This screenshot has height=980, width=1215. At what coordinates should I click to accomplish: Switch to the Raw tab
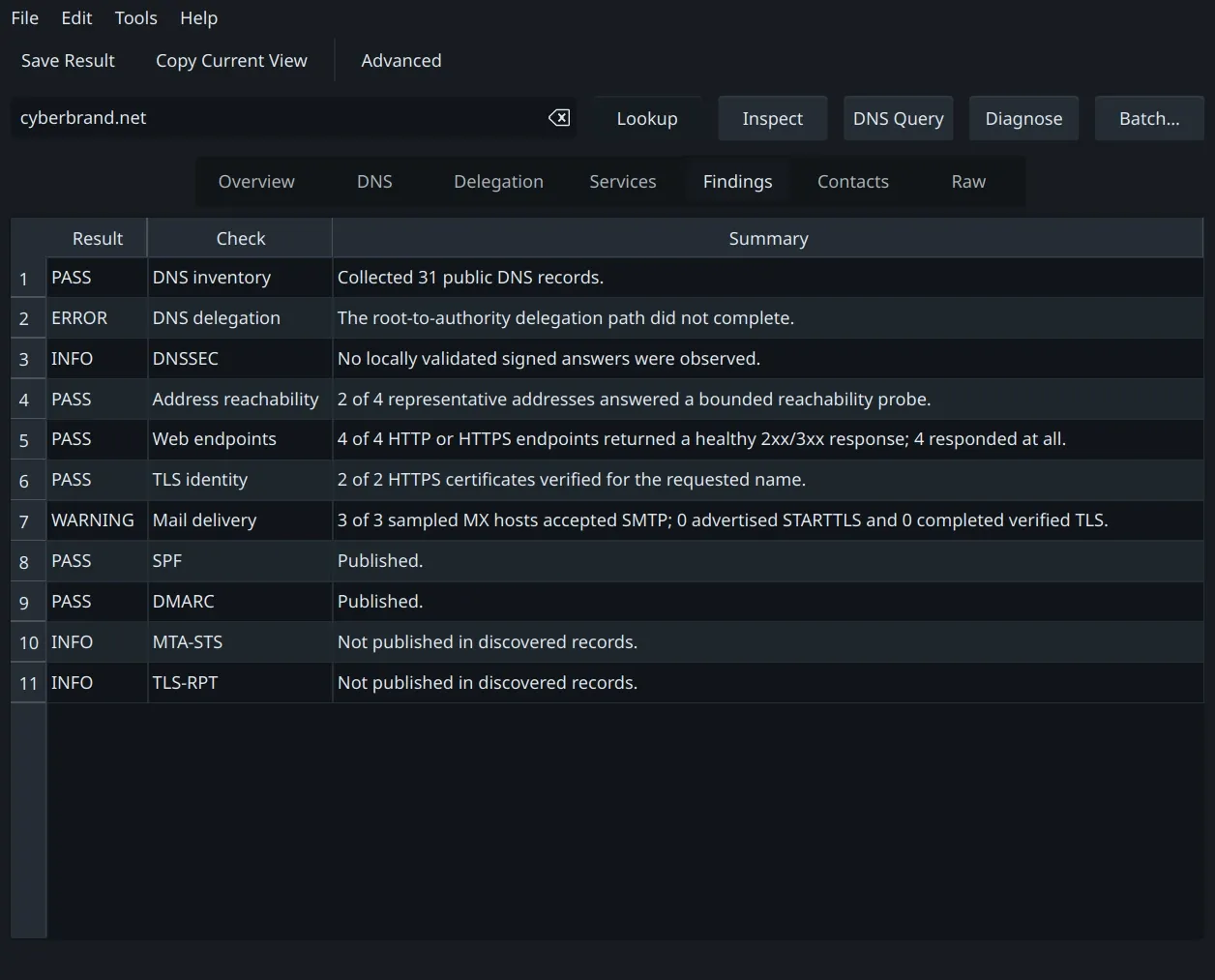[x=968, y=182]
